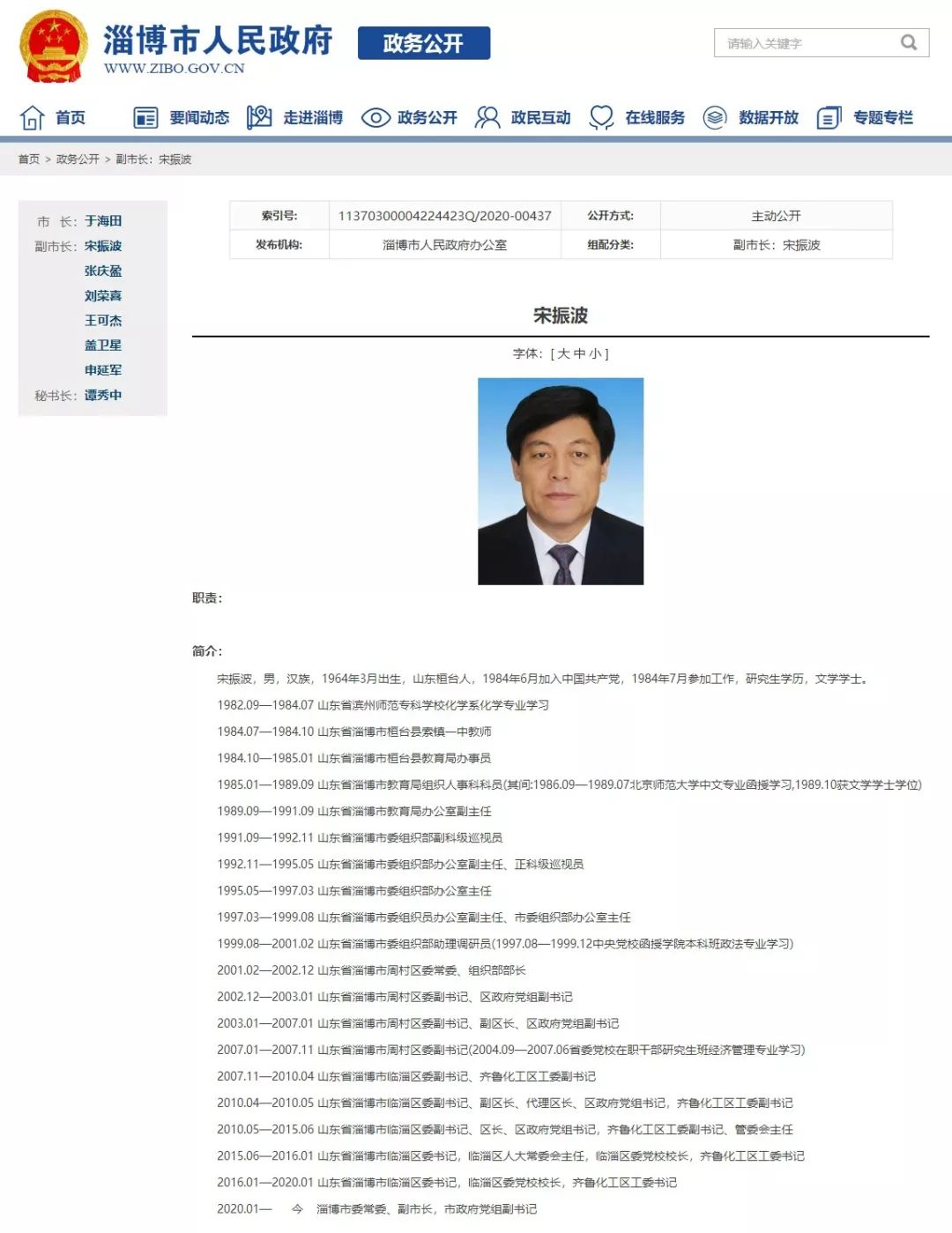Click the search magnifier icon
The image size is (952, 1233).
pos(907,41)
